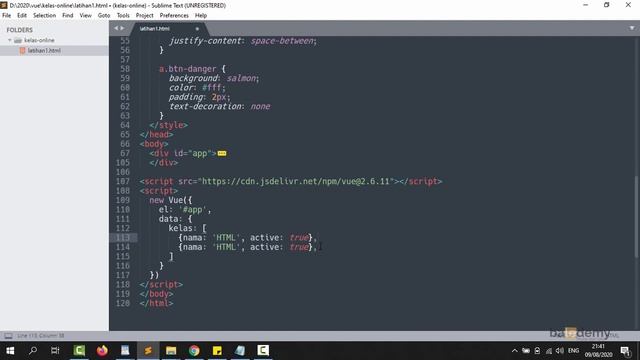The image size is (640, 360).
Task: Open the Project menu
Action: 144,16
